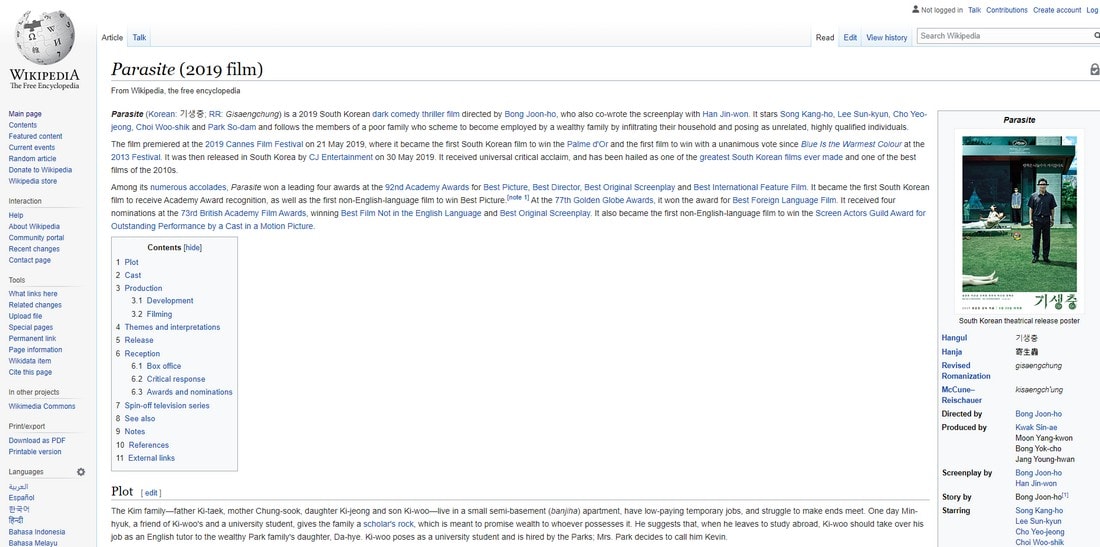1100x547 pixels.
Task: Open the Languages settings gear icon
Action: point(81,472)
